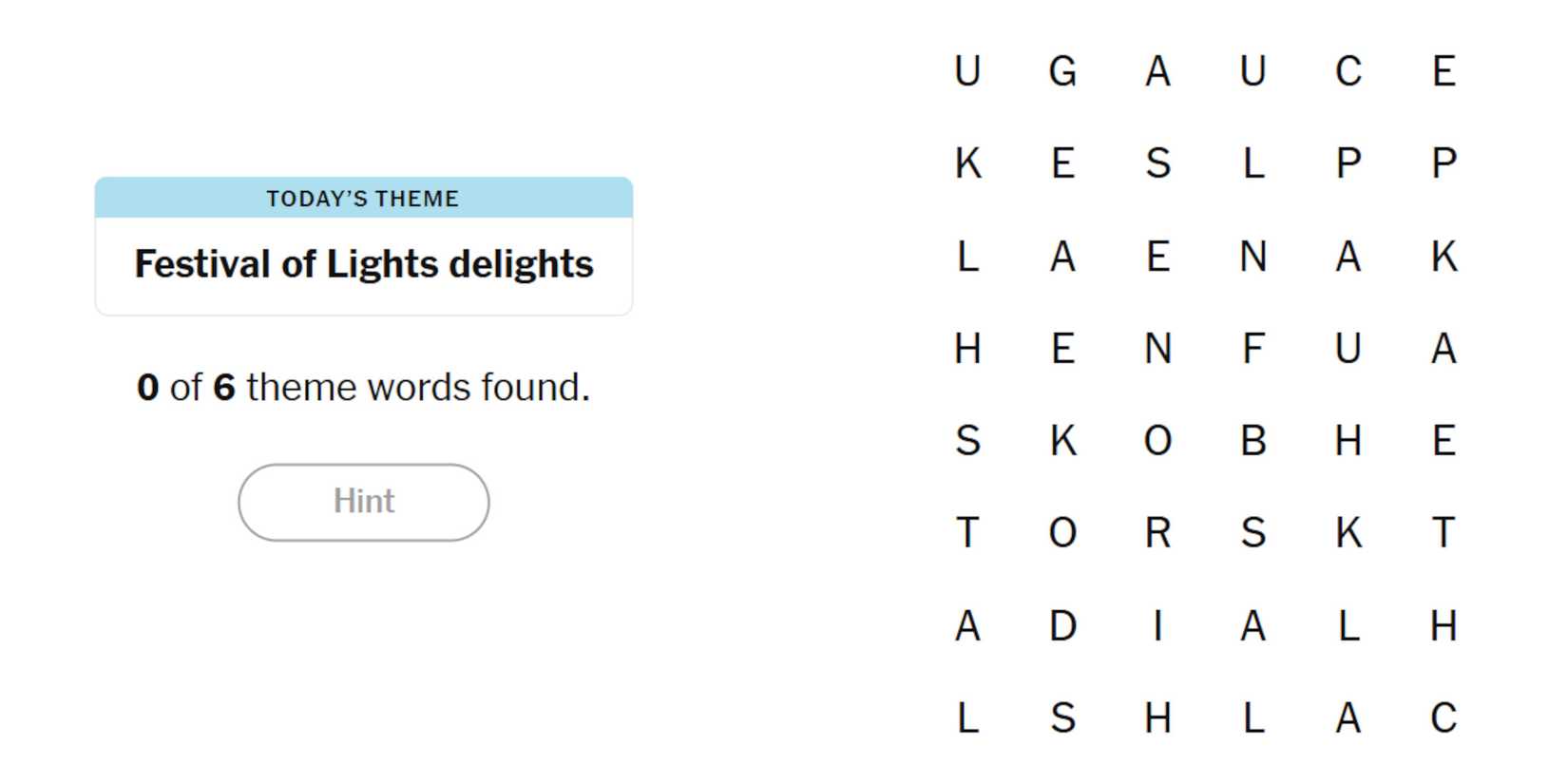The width and height of the screenshot is (1568, 784).
Task: Select the T in the leftmost column
Action: coord(967,533)
